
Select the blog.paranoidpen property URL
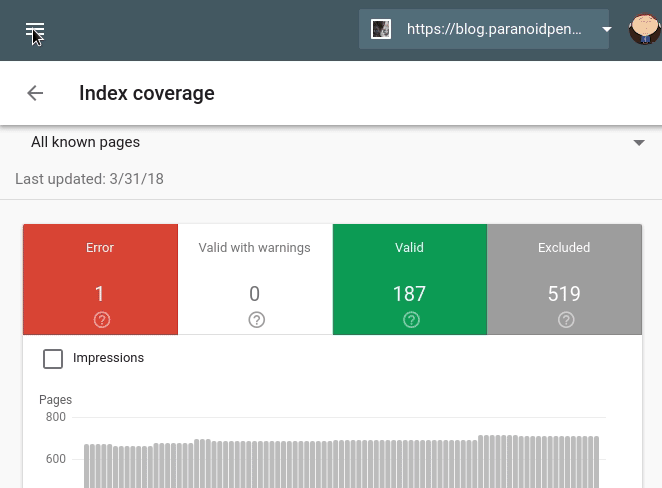point(494,29)
